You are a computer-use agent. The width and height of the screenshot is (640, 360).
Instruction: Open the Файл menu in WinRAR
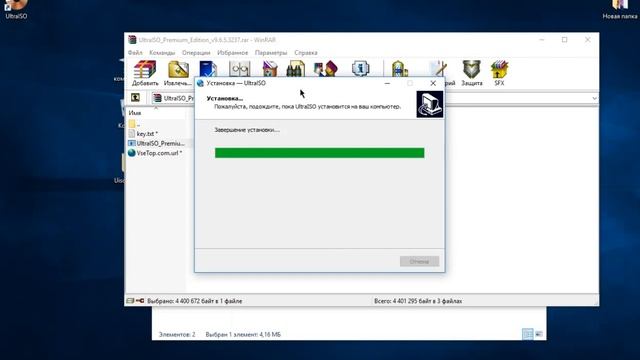click(x=135, y=53)
